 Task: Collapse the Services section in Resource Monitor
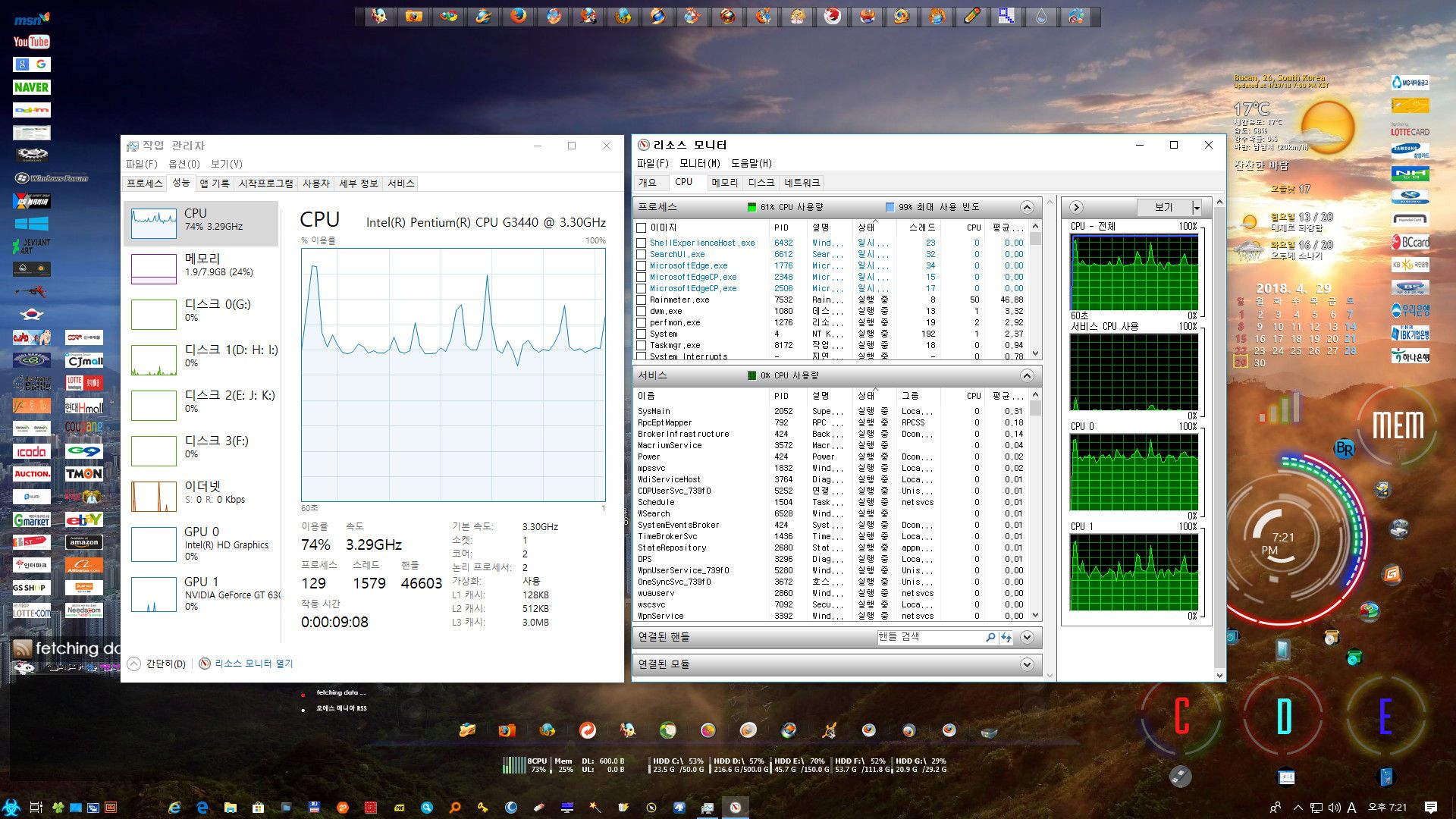click(x=1027, y=375)
